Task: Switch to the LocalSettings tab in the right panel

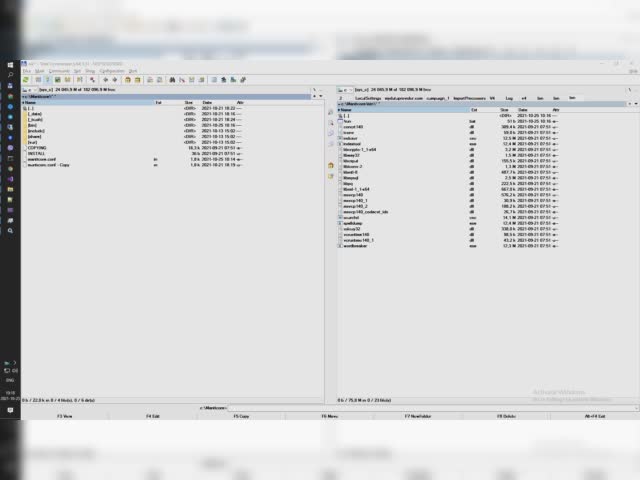Action: point(368,98)
